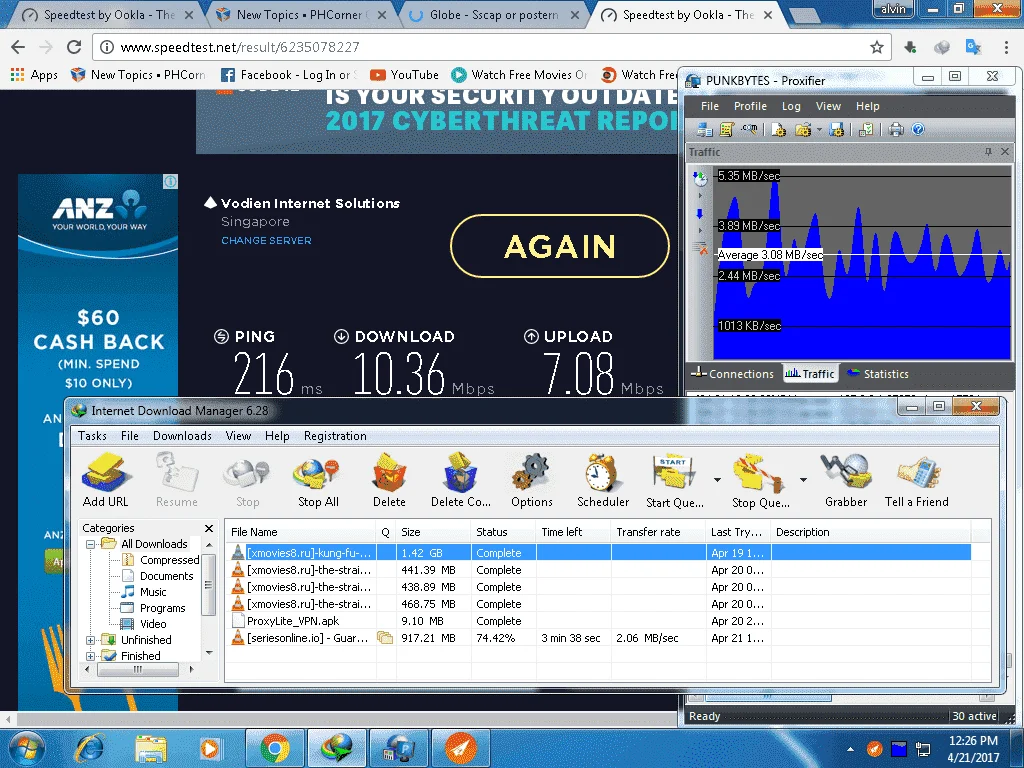
Task: Open Registration menu in IDM
Action: click(x=335, y=436)
